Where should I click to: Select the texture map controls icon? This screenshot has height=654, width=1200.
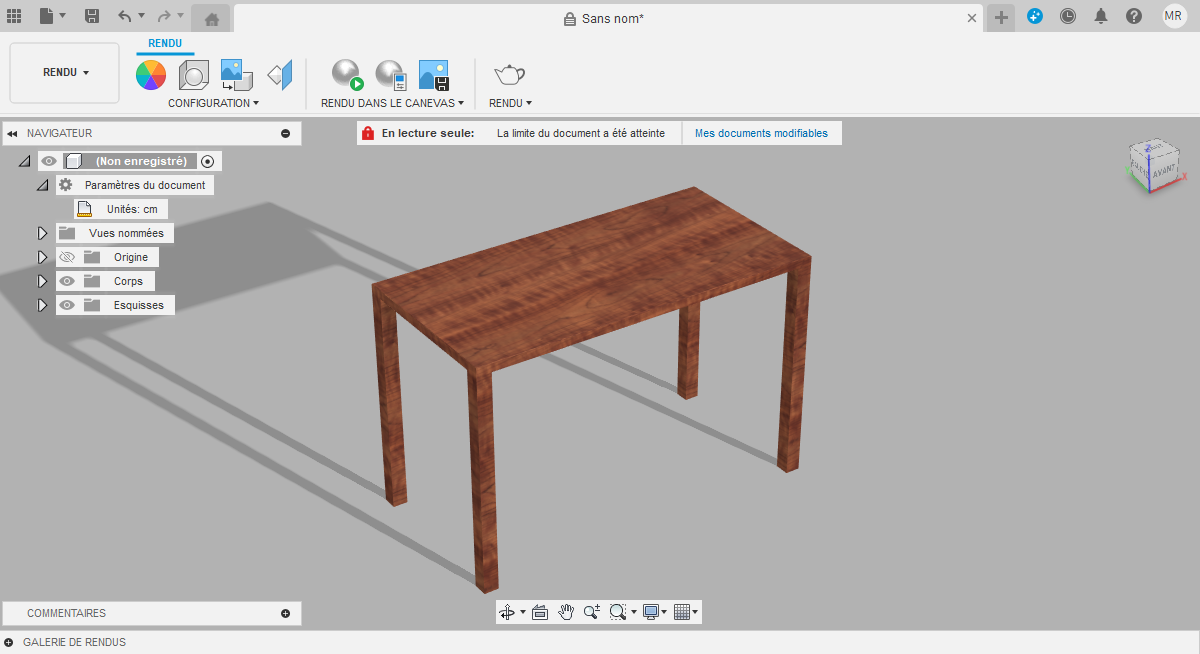coord(236,75)
